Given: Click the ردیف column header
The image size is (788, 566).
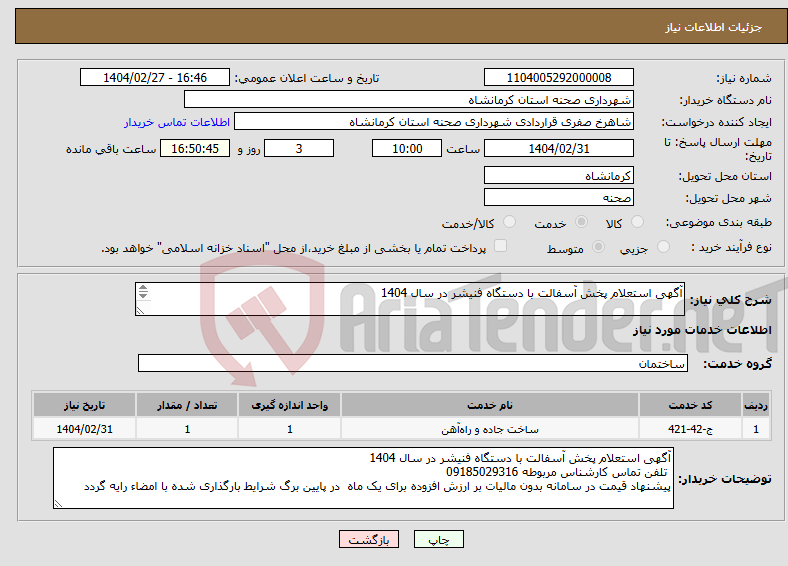Looking at the screenshot, I should [756, 405].
